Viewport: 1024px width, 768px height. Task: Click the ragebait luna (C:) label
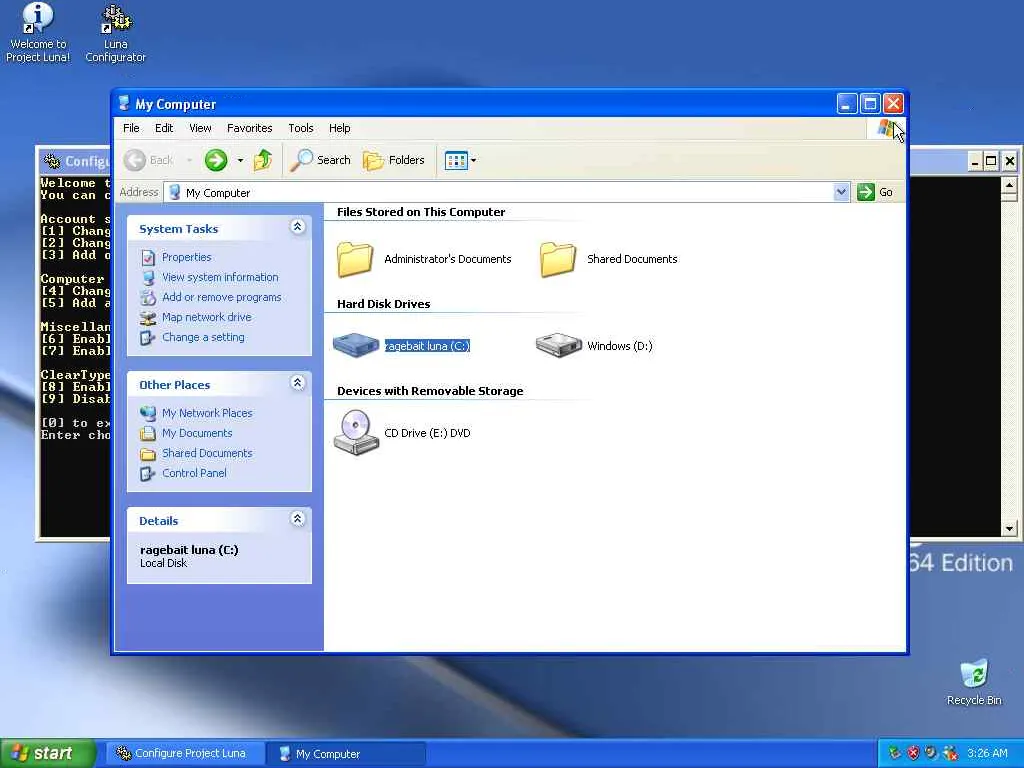click(x=427, y=346)
